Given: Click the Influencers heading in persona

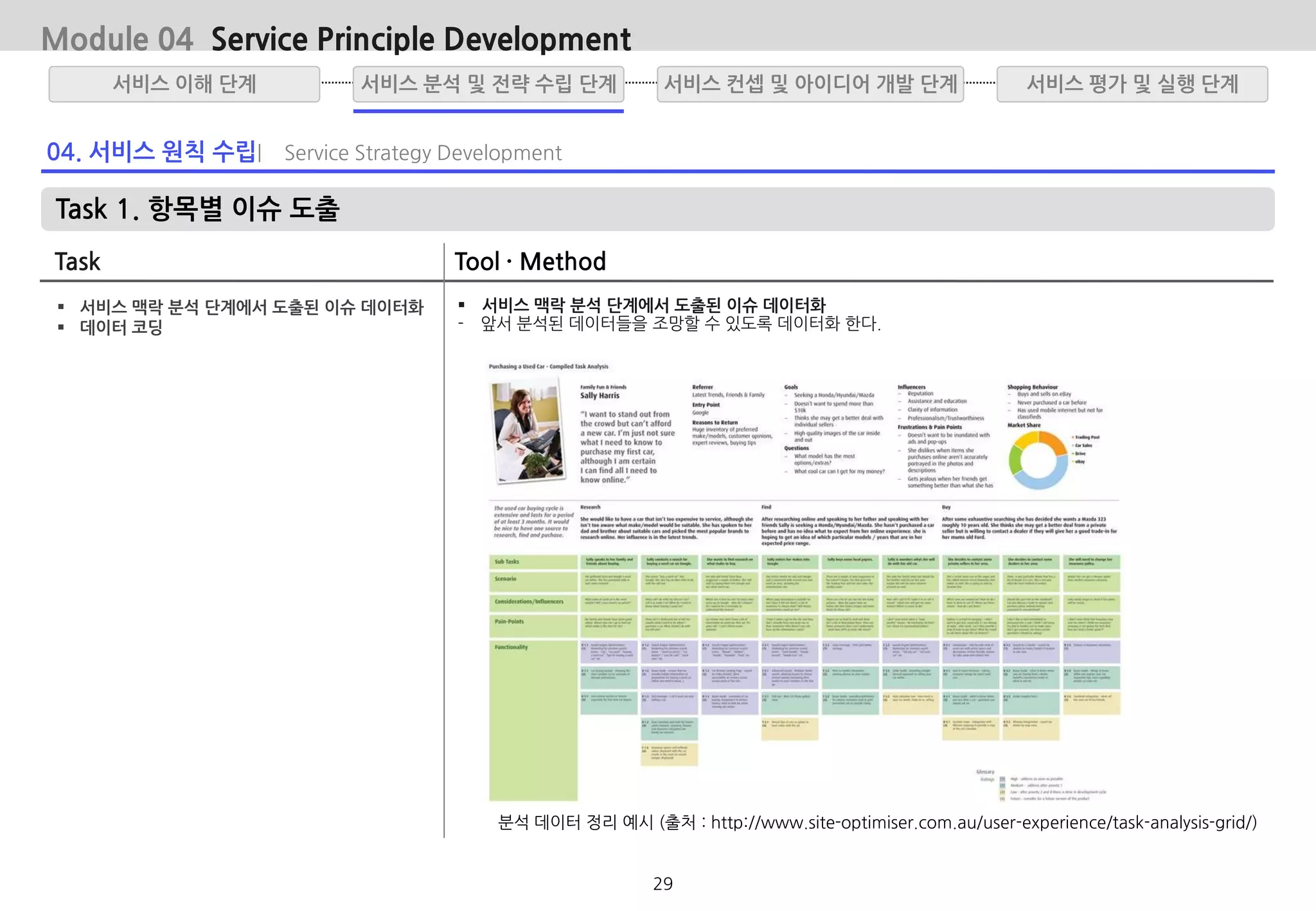Looking at the screenshot, I should (911, 387).
